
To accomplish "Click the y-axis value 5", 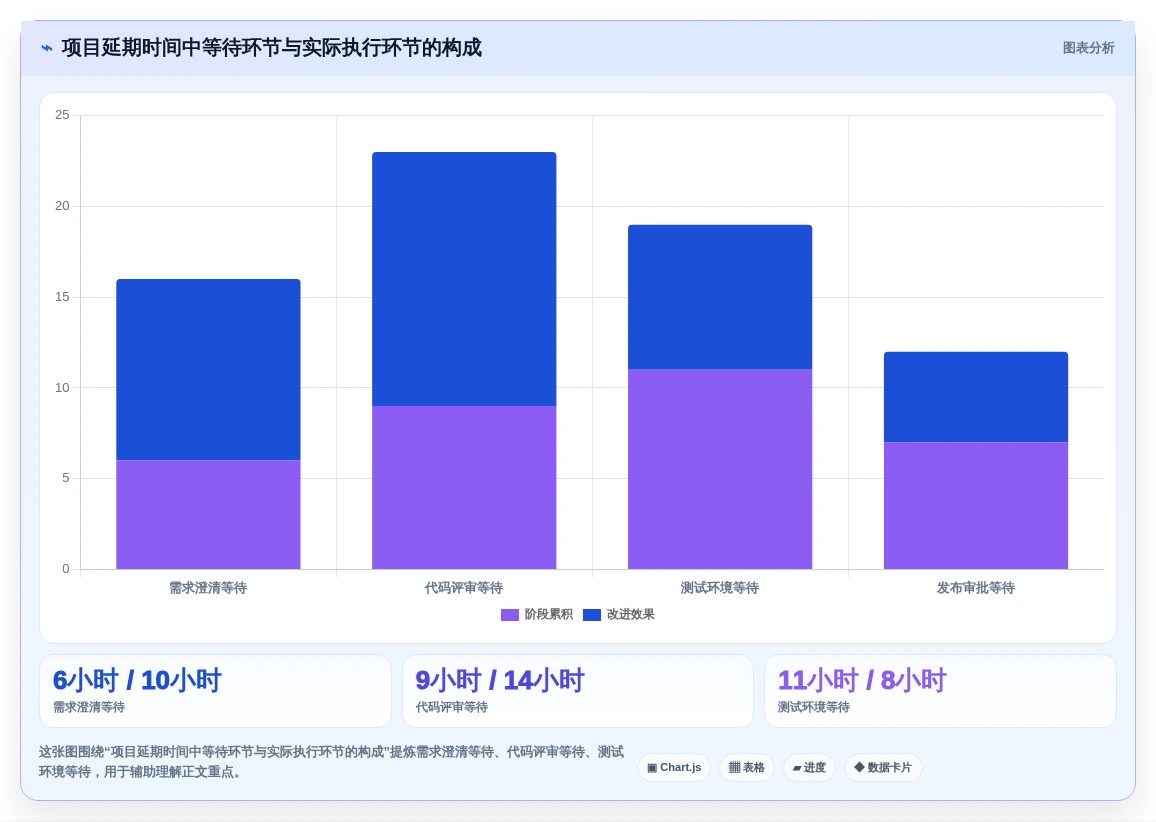I will pos(66,478).
